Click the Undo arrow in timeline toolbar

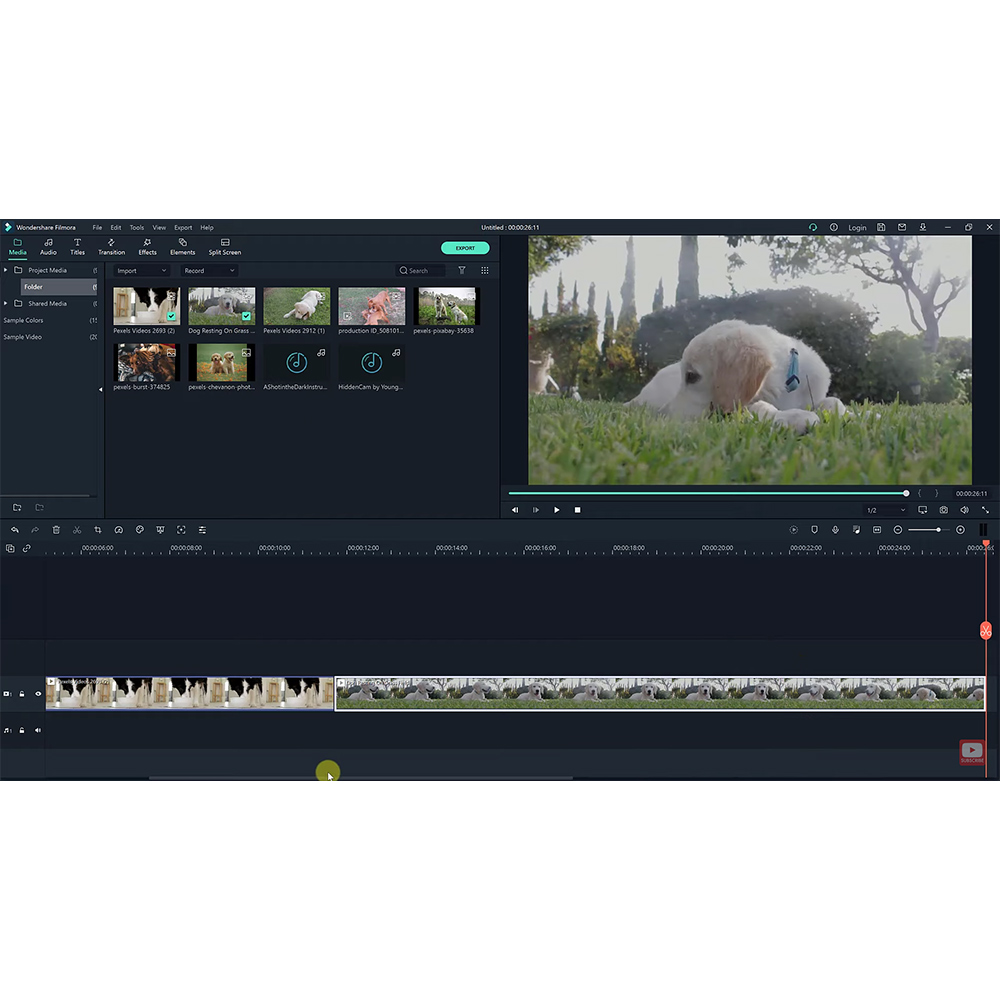point(15,530)
